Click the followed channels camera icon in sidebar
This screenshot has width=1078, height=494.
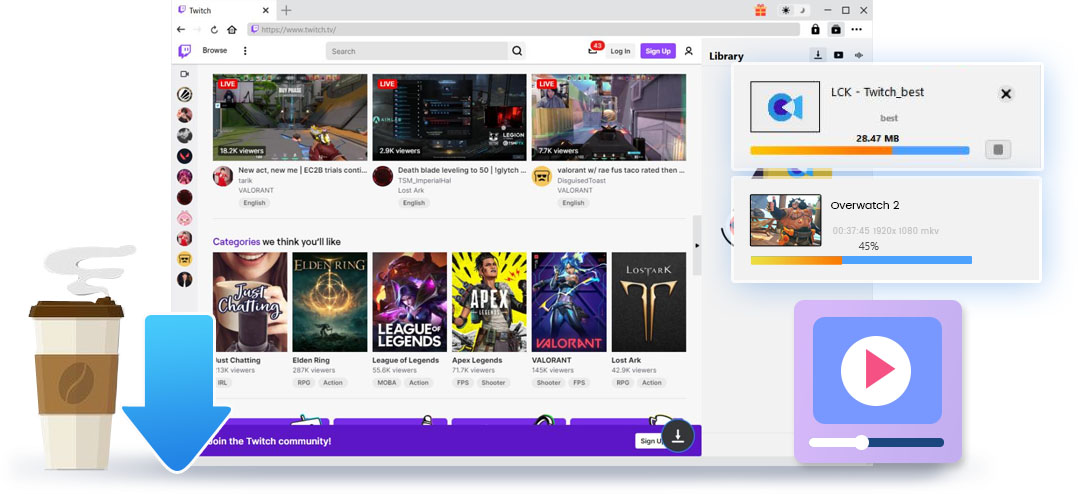pyautogui.click(x=184, y=74)
